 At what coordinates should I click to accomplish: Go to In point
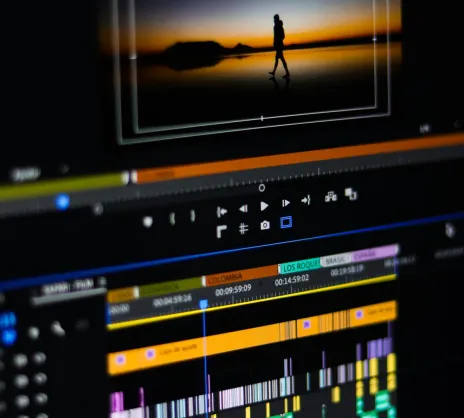pos(222,212)
